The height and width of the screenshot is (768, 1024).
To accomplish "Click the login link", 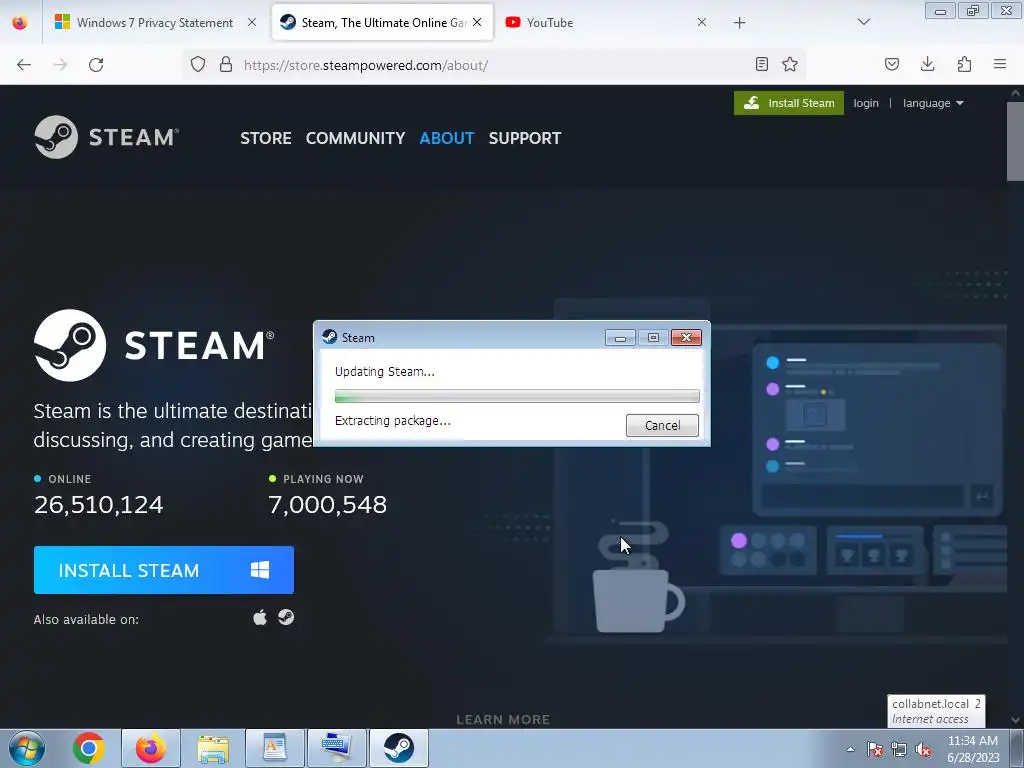I will pos(866,103).
